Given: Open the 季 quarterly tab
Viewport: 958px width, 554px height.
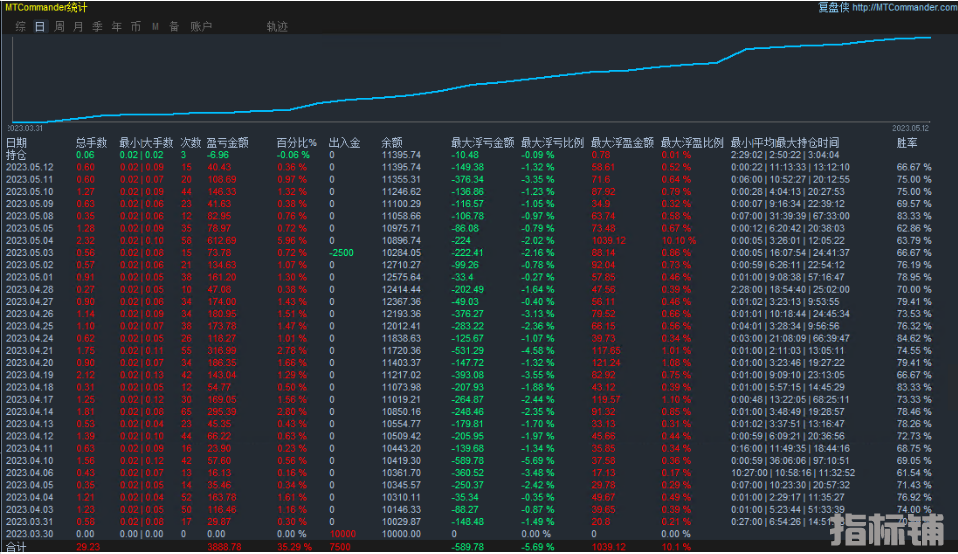Looking at the screenshot, I should 97,26.
